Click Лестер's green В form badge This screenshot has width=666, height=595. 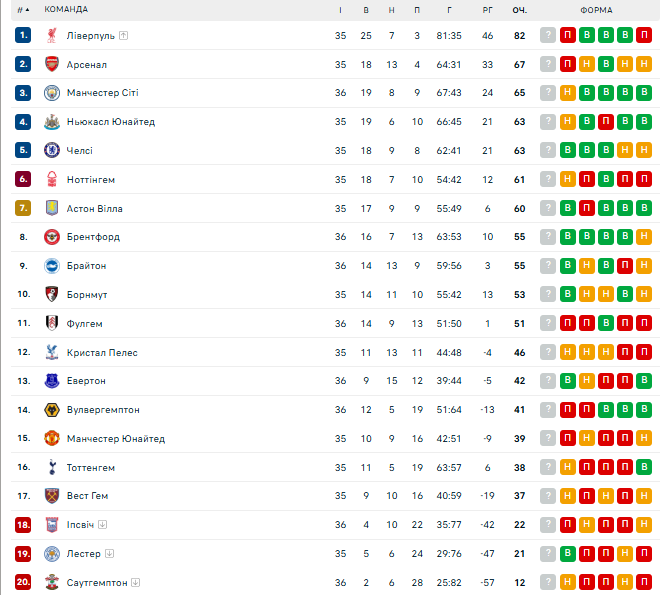point(567,553)
